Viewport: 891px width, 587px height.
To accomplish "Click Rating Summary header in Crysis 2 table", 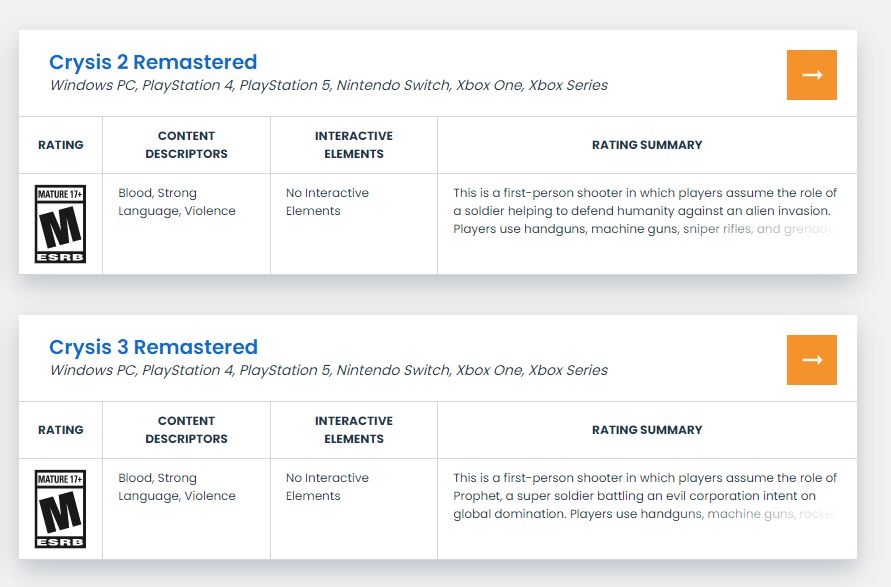I will click(x=647, y=145).
